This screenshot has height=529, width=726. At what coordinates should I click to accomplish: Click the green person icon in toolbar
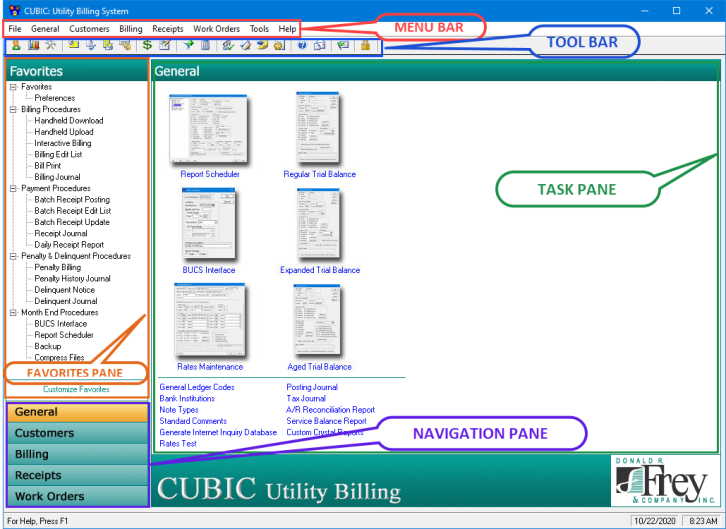pyautogui.click(x=16, y=45)
